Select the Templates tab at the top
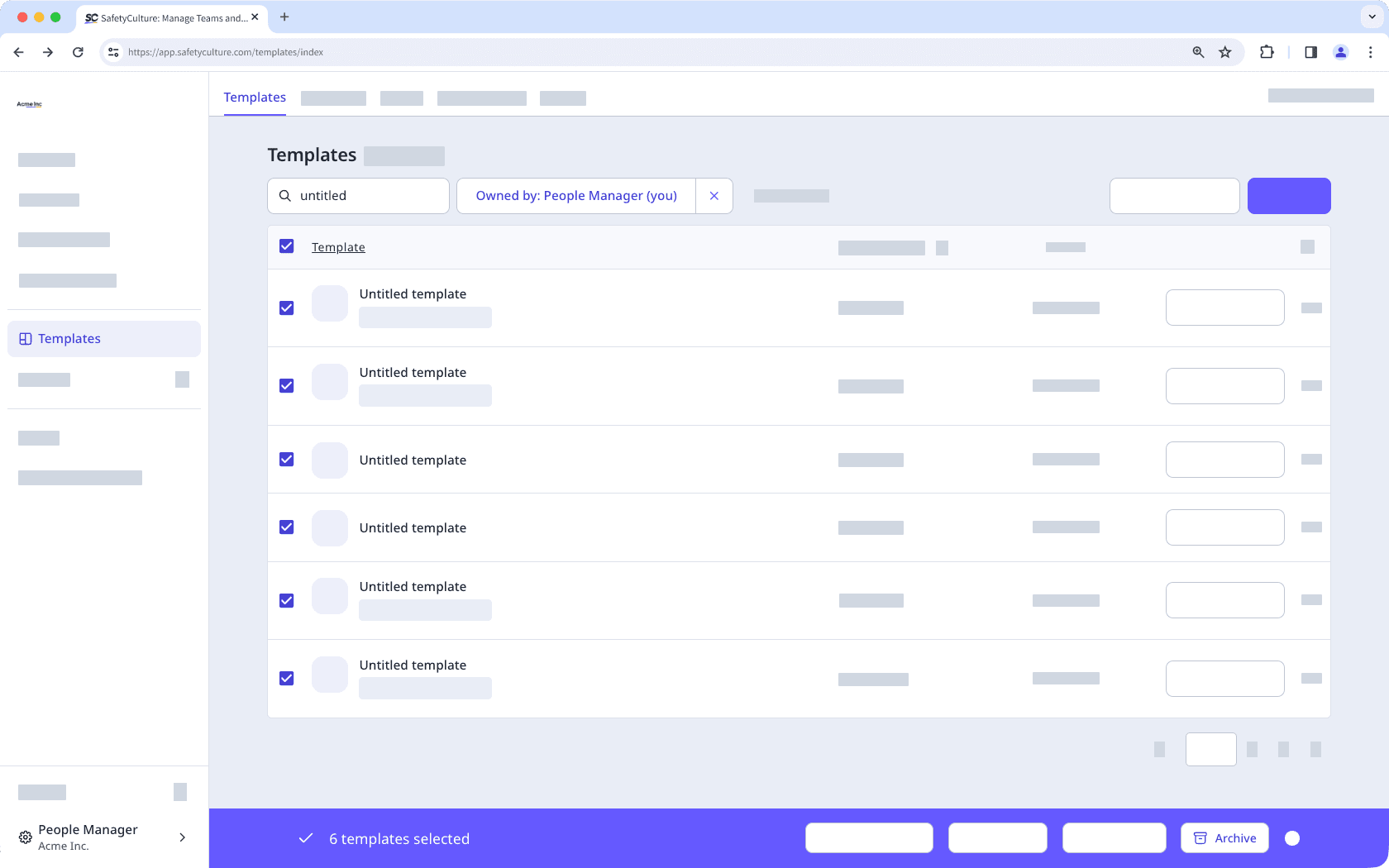 (255, 97)
